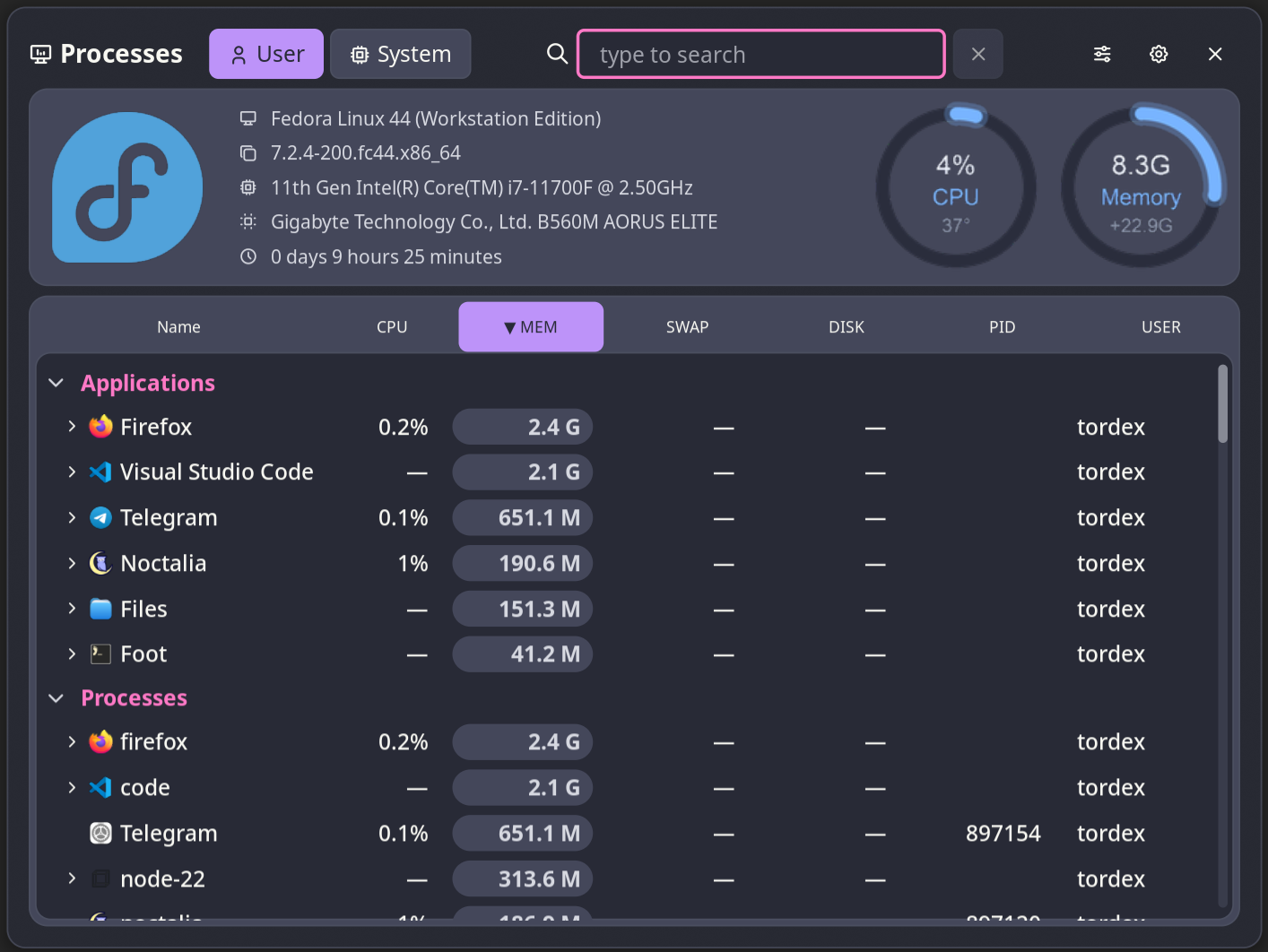Image resolution: width=1268 pixels, height=952 pixels.
Task: Click the Memory usage gauge
Action: [x=1142, y=186]
